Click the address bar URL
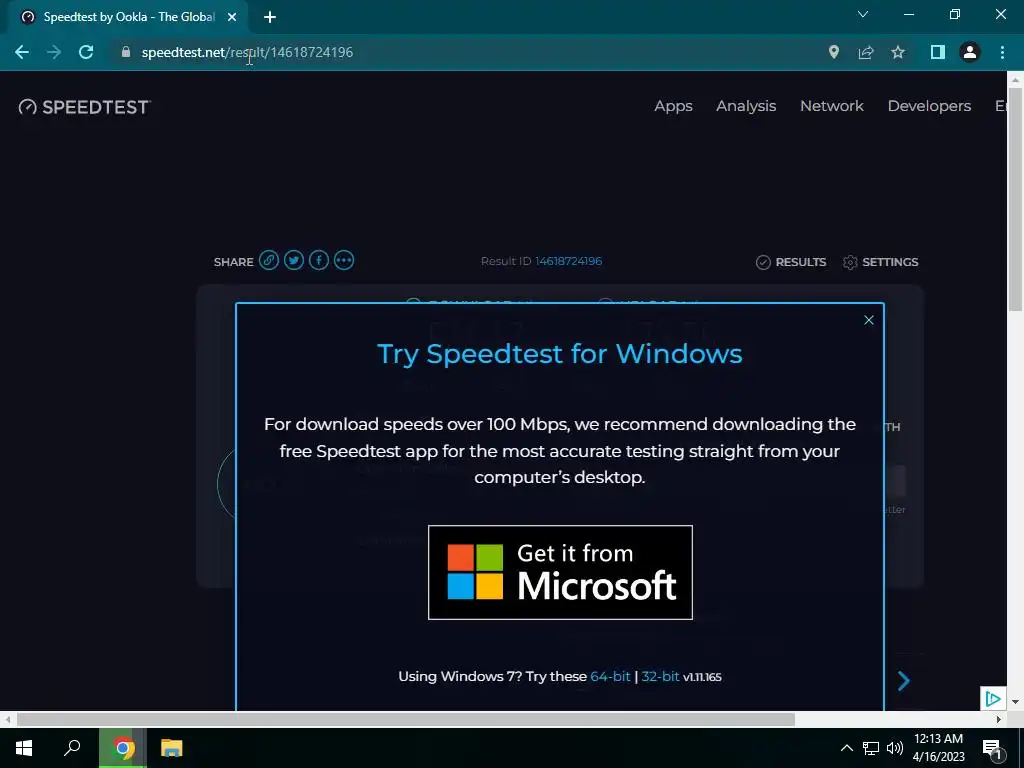Viewport: 1024px width, 768px height. pyautogui.click(x=247, y=52)
